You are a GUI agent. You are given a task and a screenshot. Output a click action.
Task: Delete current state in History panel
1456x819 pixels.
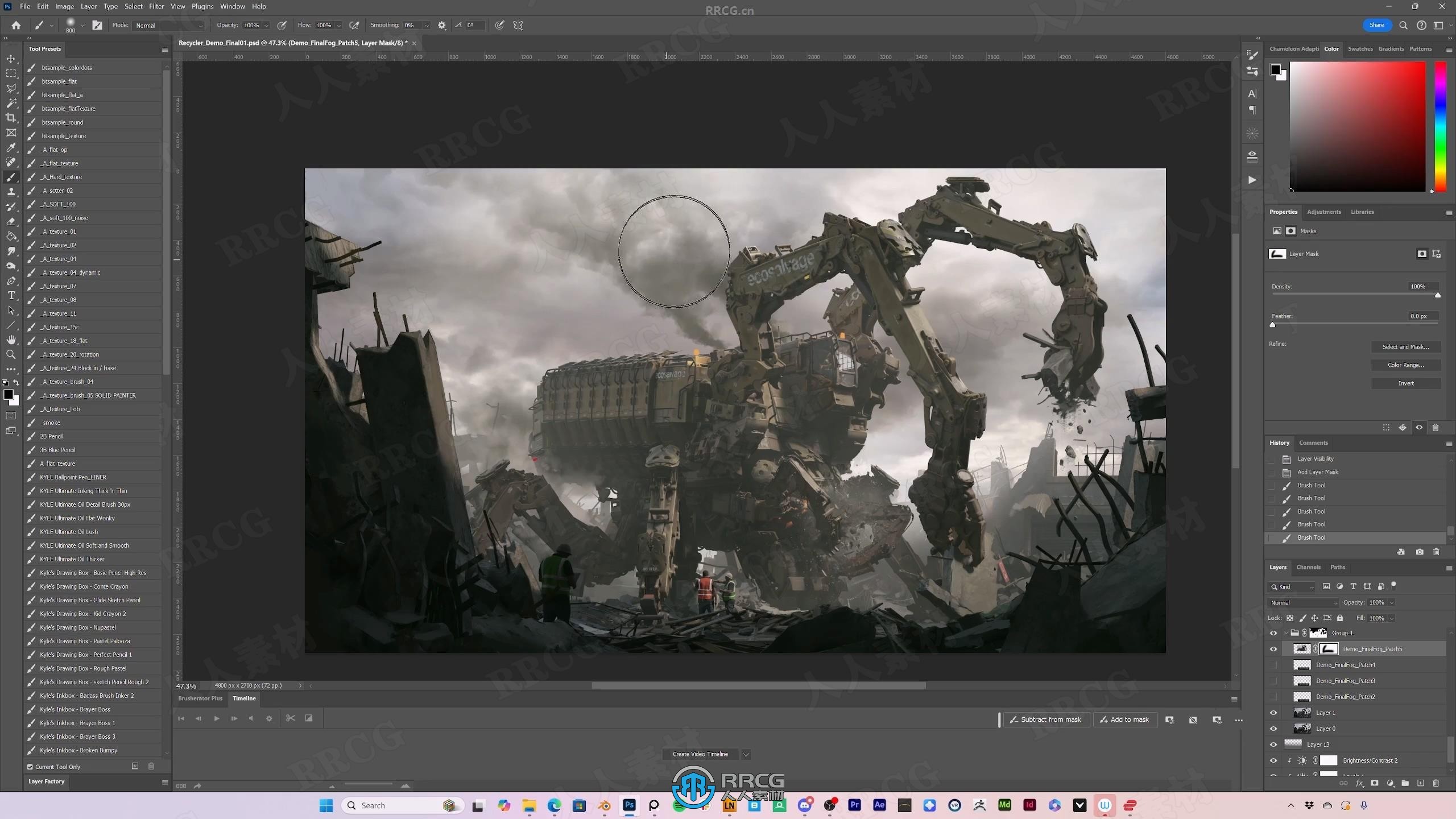pyautogui.click(x=1436, y=552)
